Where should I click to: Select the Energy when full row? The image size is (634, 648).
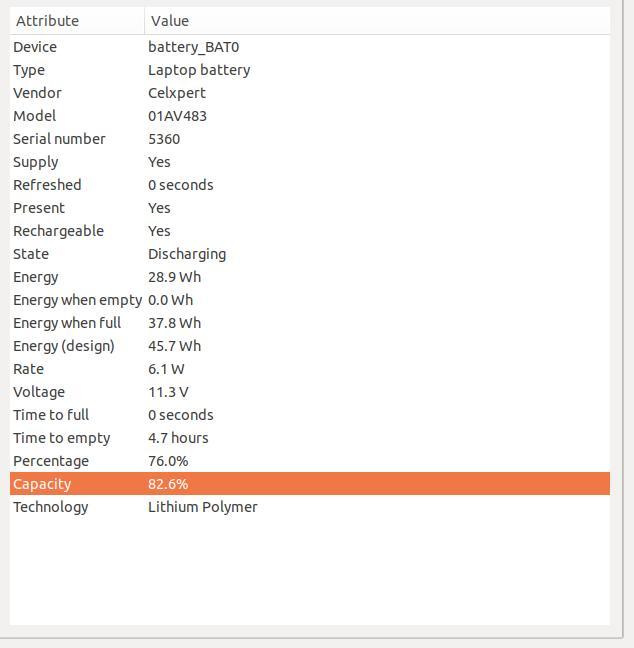[310, 323]
